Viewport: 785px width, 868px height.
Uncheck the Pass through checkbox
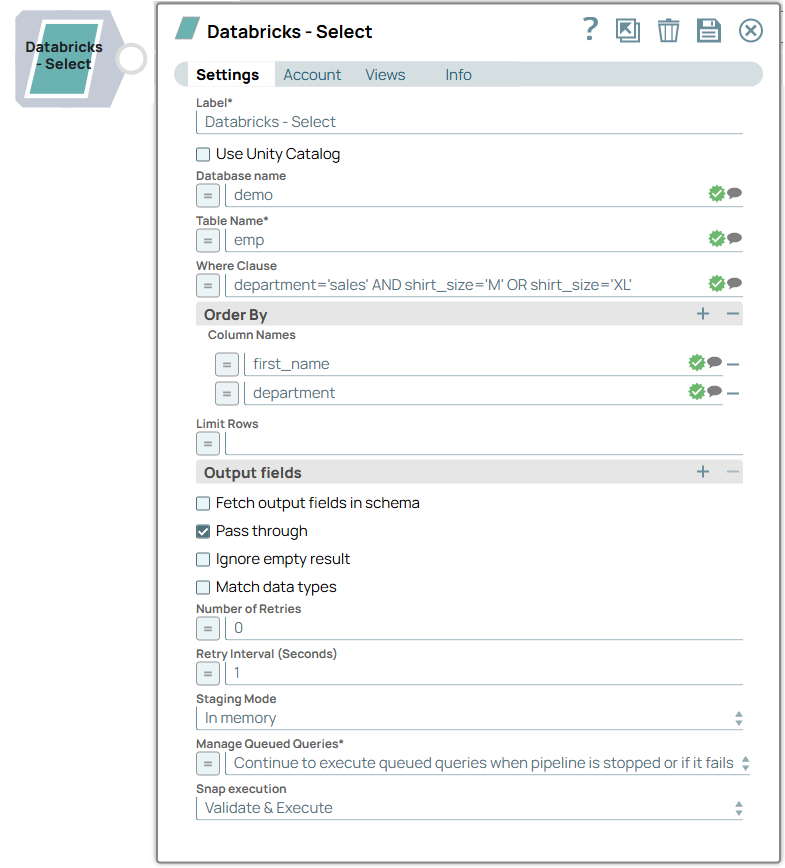203,531
